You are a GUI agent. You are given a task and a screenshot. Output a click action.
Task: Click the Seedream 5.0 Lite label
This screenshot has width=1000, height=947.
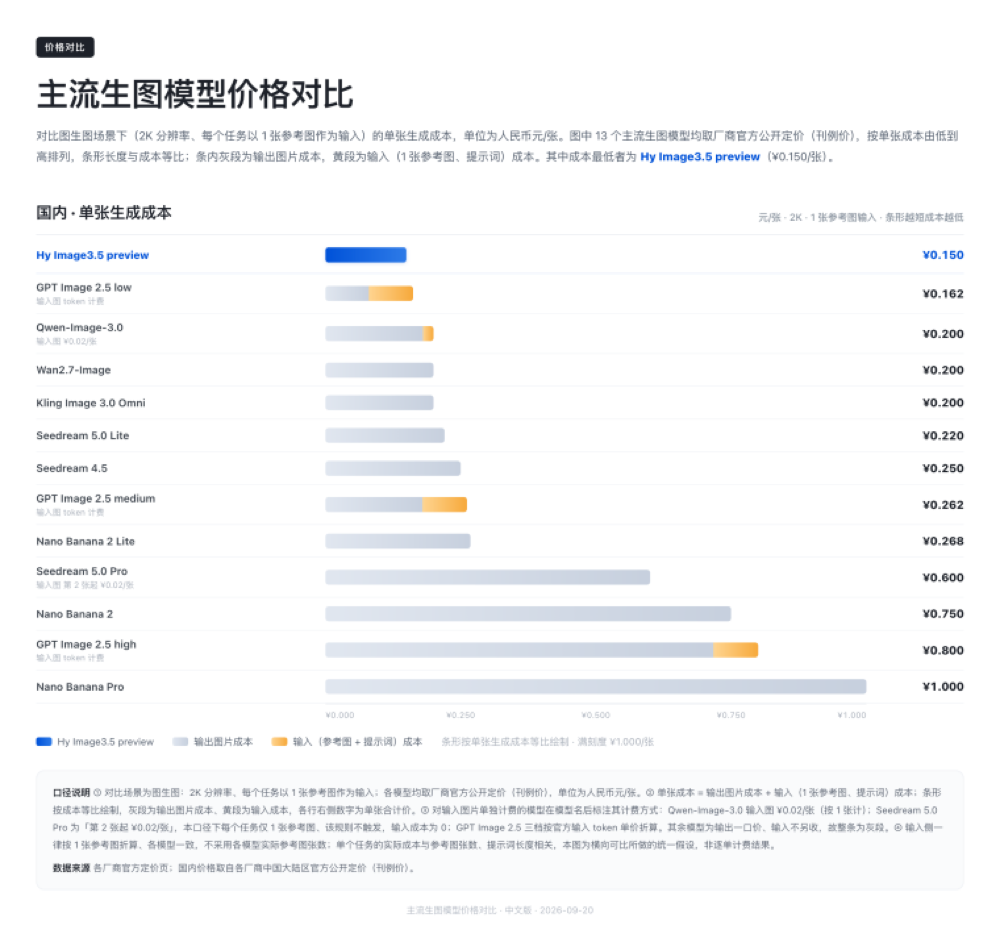point(83,436)
